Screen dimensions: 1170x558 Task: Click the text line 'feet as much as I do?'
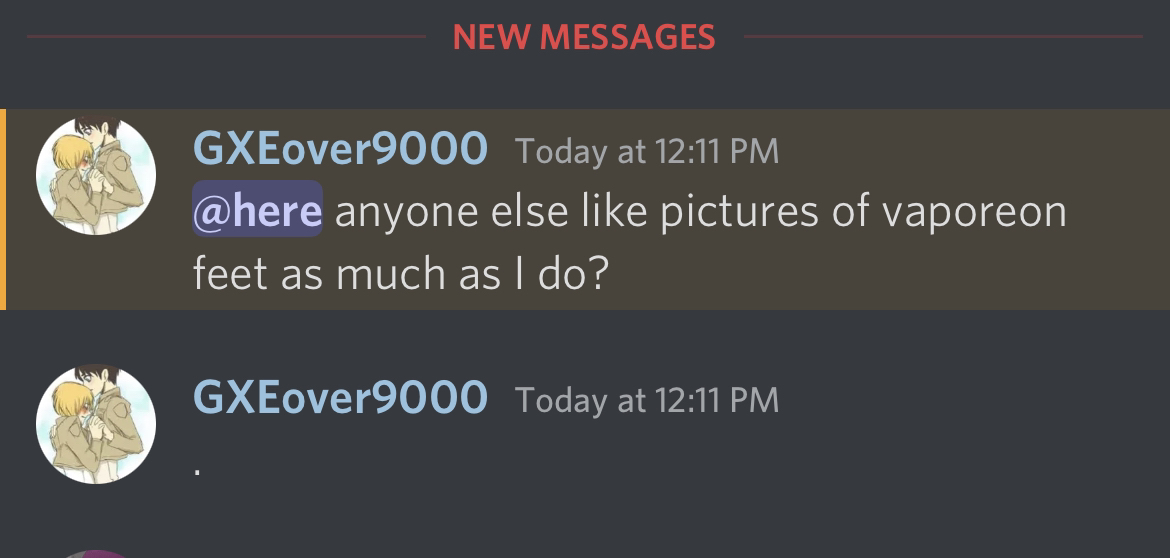401,273
